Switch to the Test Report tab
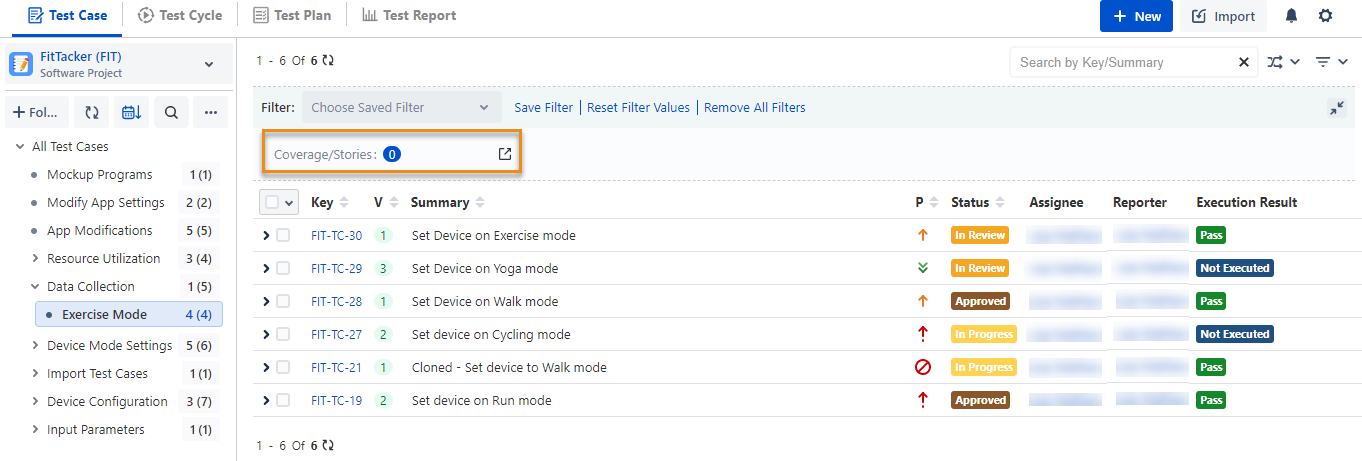This screenshot has width=1362, height=461. pyautogui.click(x=409, y=16)
